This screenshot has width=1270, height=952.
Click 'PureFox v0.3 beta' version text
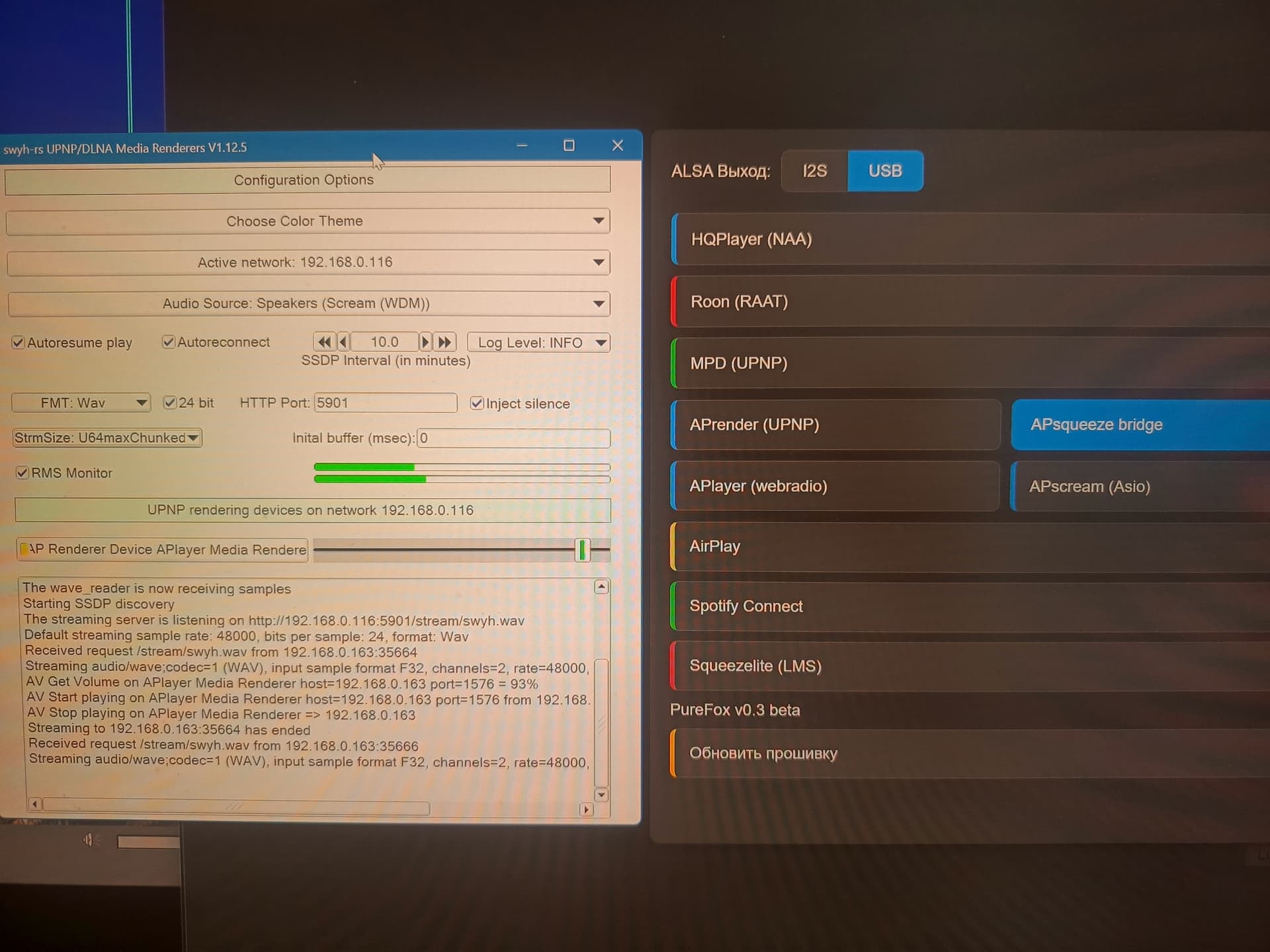735,710
